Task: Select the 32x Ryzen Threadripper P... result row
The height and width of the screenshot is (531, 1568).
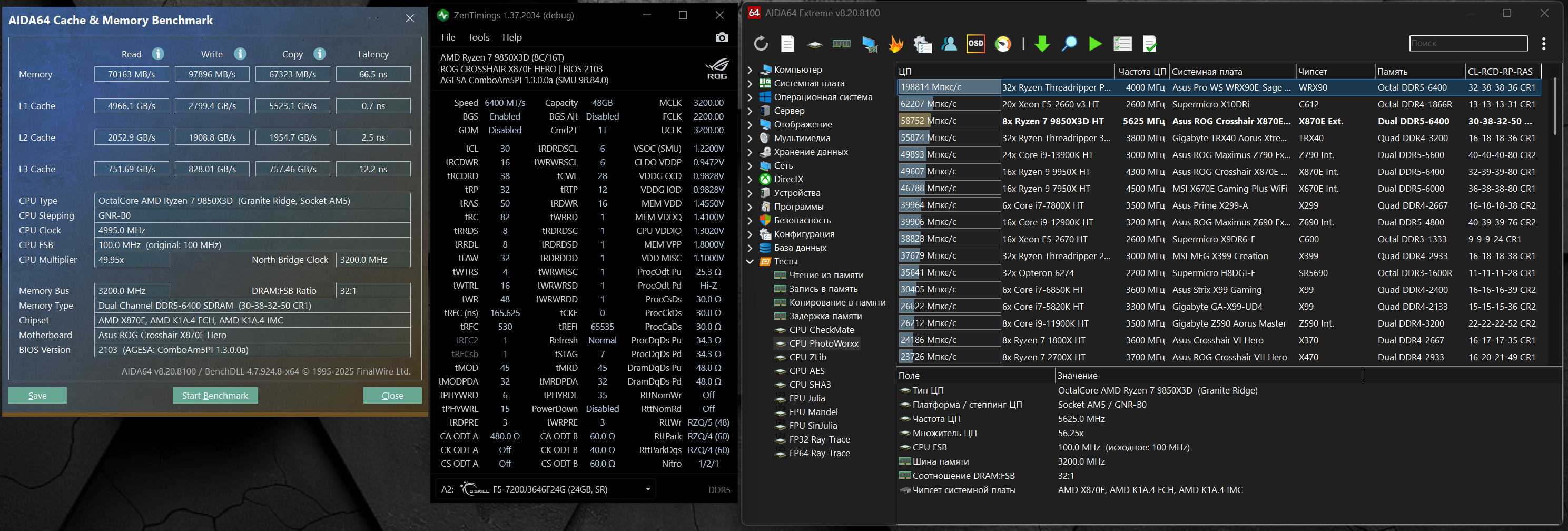Action: pos(1219,87)
